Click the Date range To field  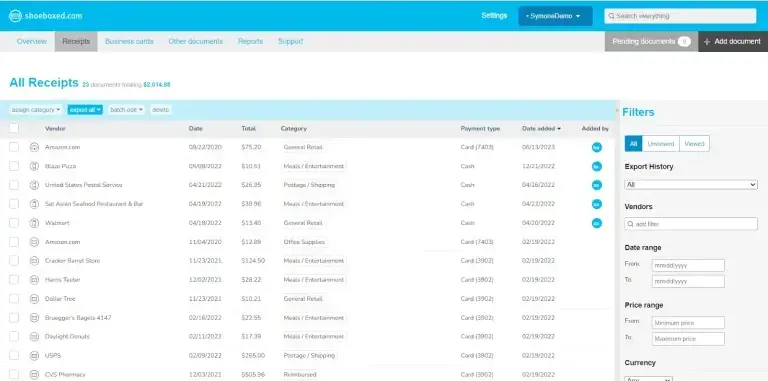(688, 281)
